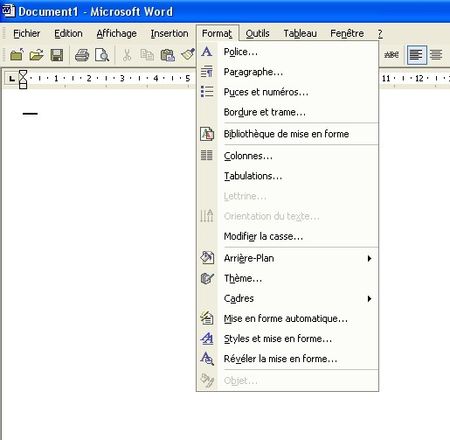The height and width of the screenshot is (440, 450).
Task: Open the Tableau menu
Action: click(x=300, y=33)
